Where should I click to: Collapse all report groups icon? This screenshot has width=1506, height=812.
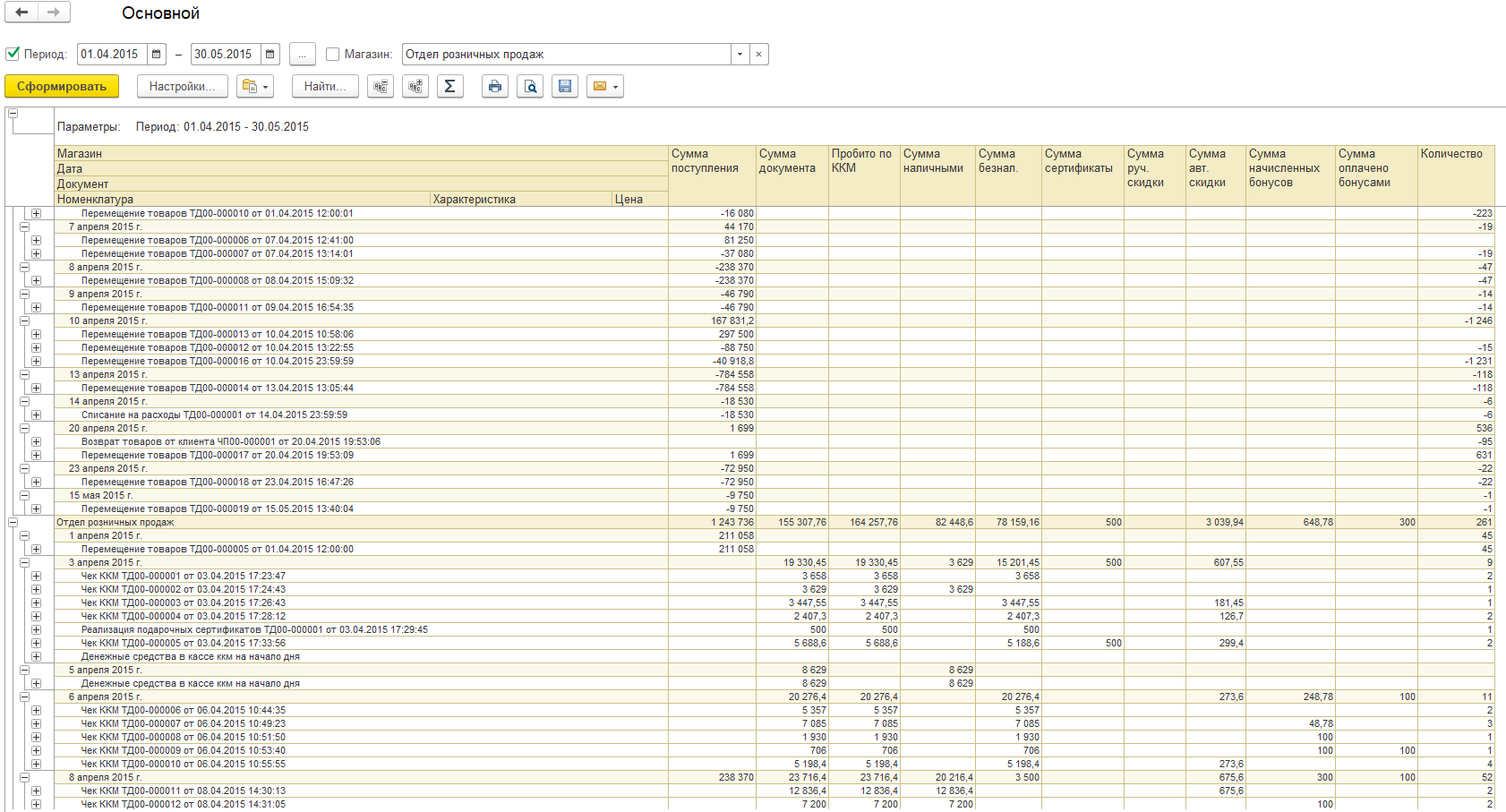(x=381, y=87)
